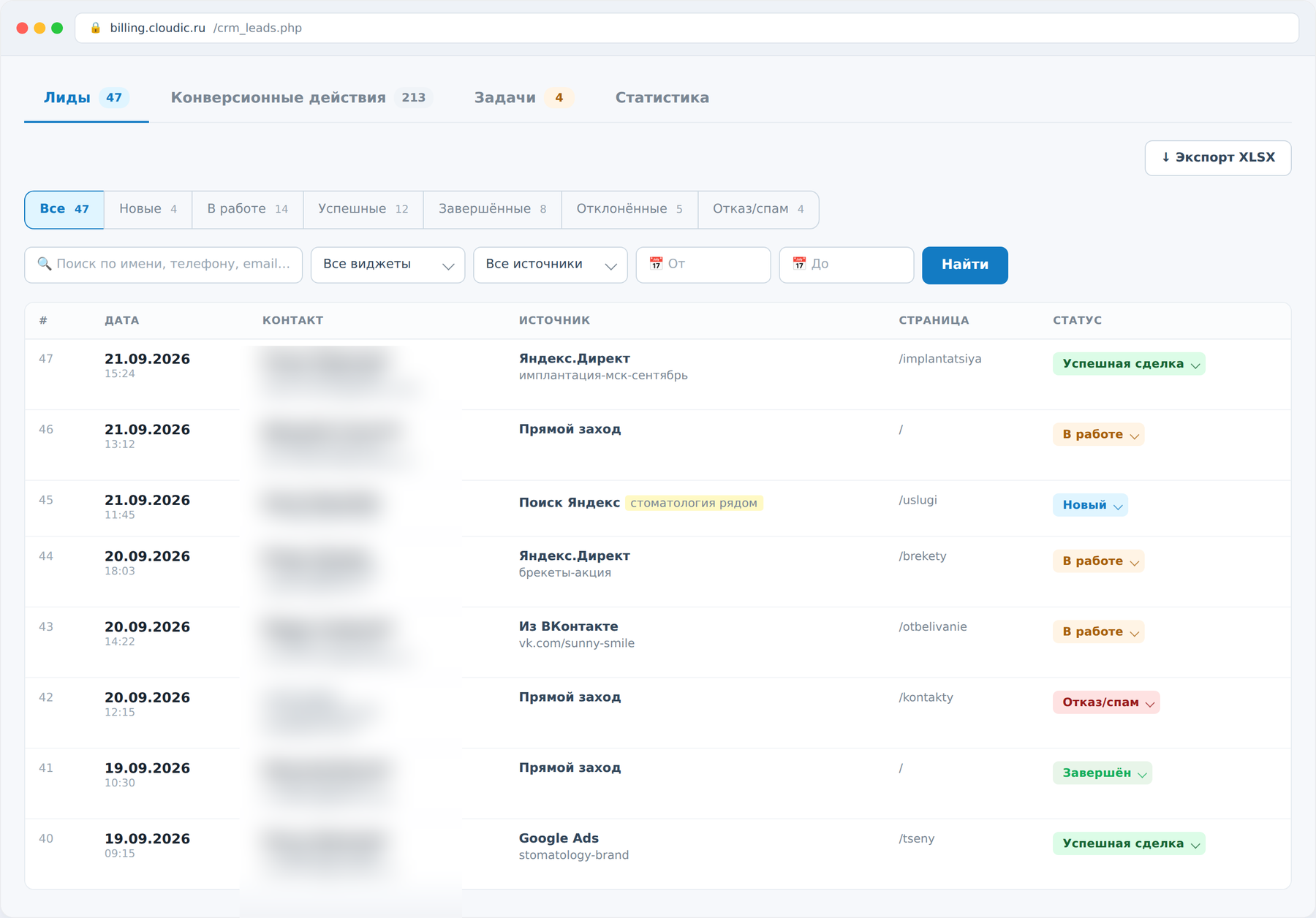This screenshot has height=918, width=1316.
Task: Click the vk.com/sunny-smile source text
Action: tap(577, 643)
